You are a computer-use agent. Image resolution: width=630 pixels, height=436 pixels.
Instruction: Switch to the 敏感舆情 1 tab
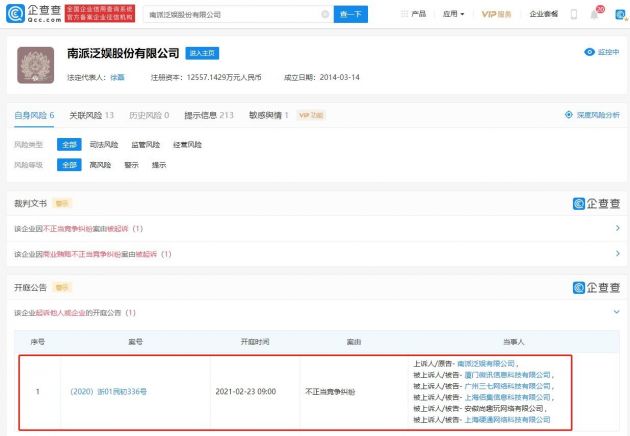pos(269,116)
